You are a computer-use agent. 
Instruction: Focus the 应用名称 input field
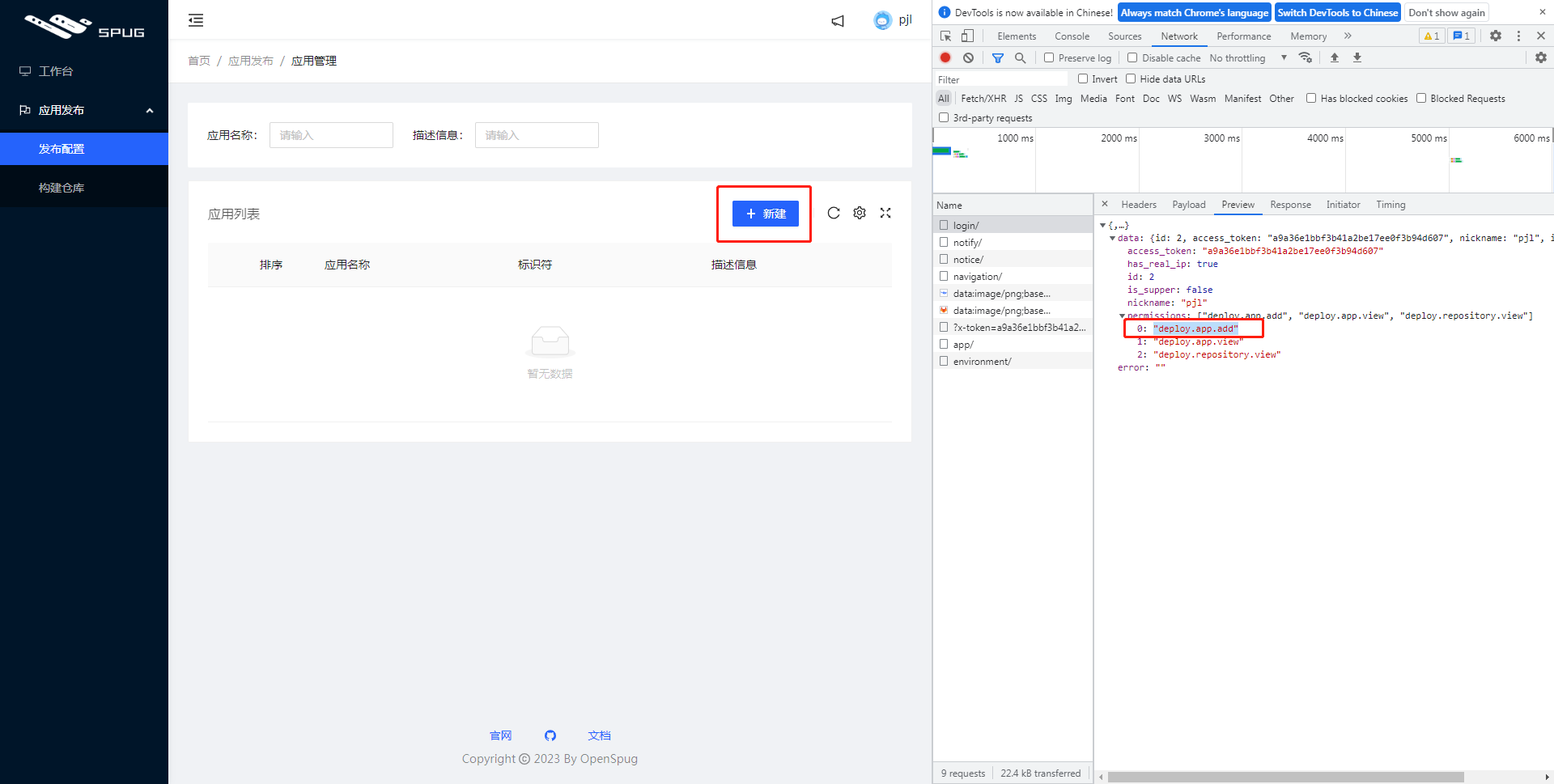(331, 135)
